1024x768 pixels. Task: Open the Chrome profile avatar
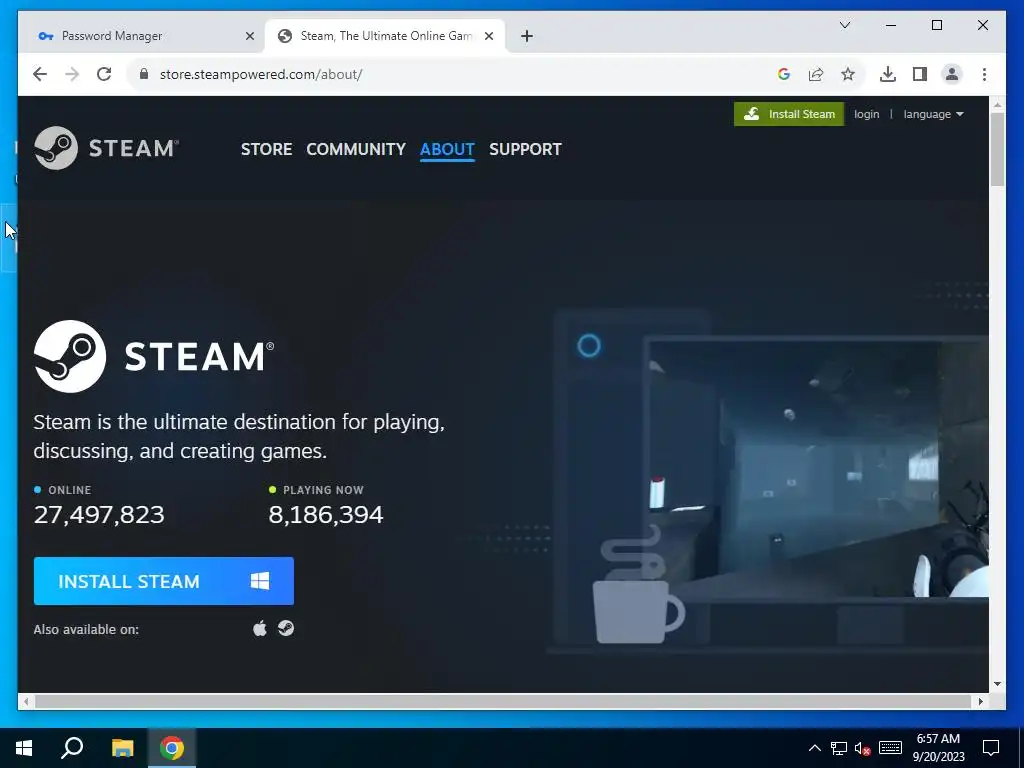coord(952,74)
